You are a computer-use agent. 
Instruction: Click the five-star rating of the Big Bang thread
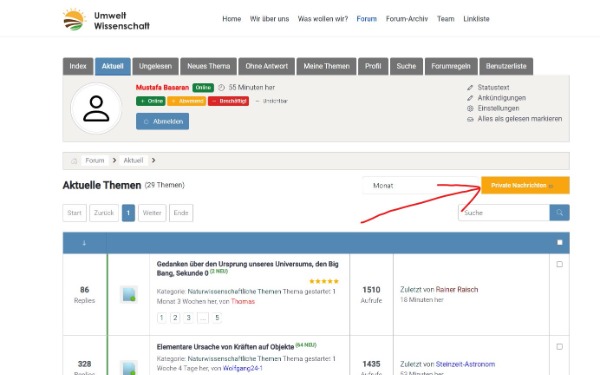324,281
